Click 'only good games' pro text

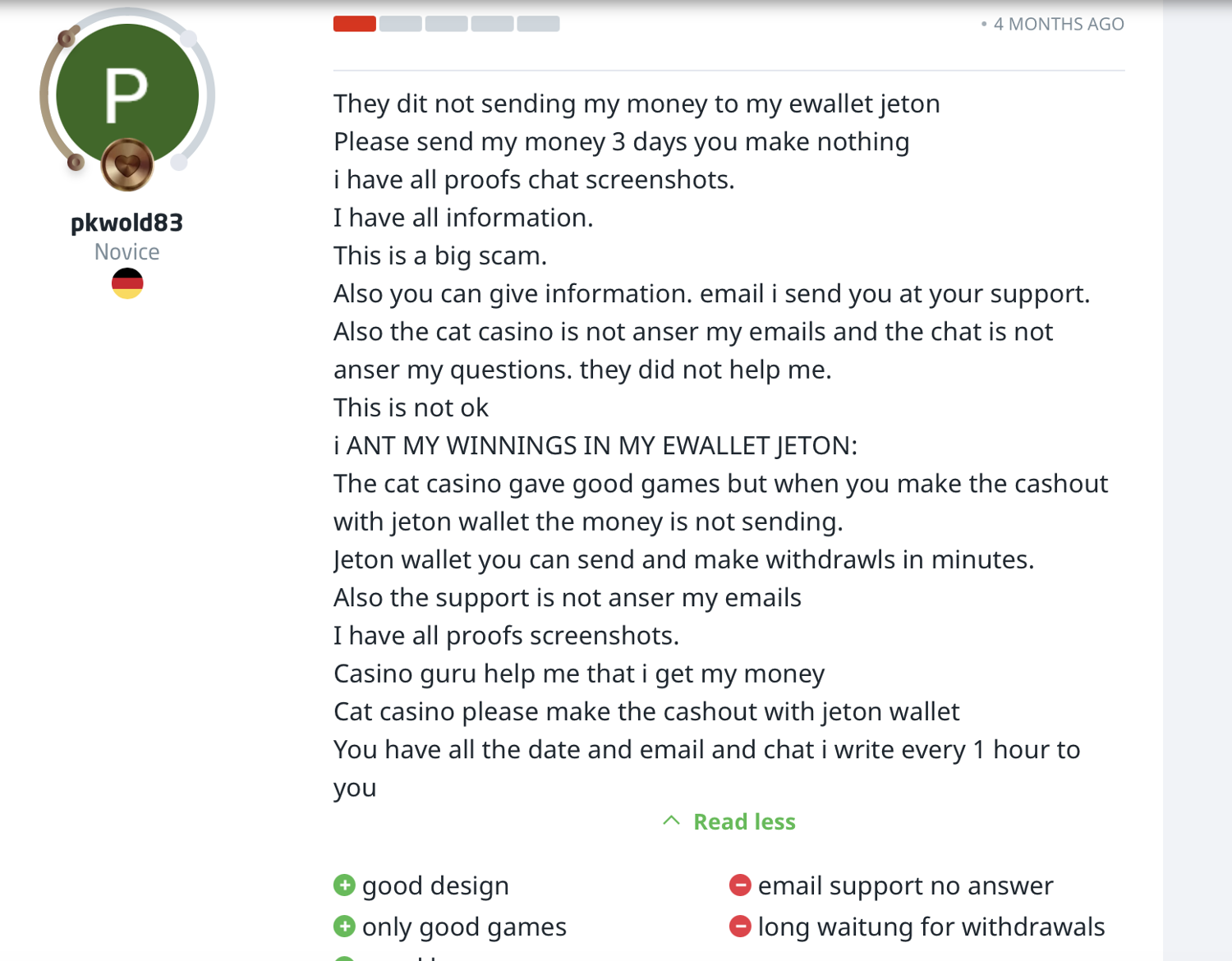click(464, 927)
